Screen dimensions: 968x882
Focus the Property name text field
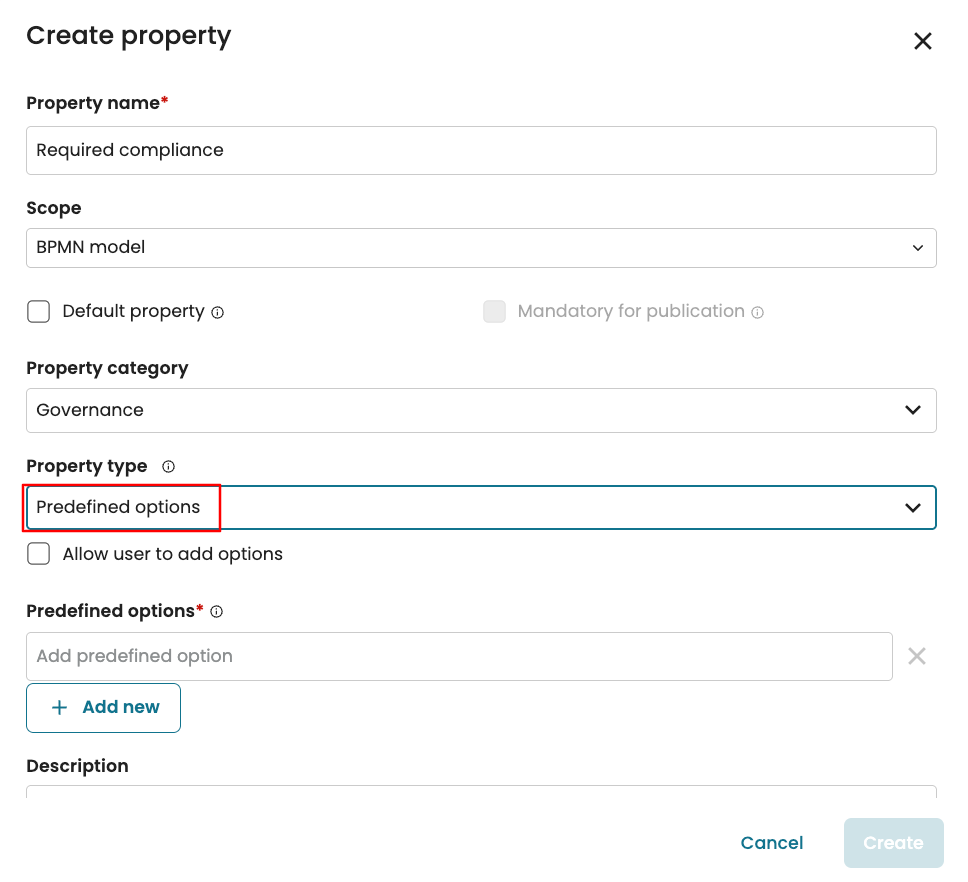click(480, 150)
